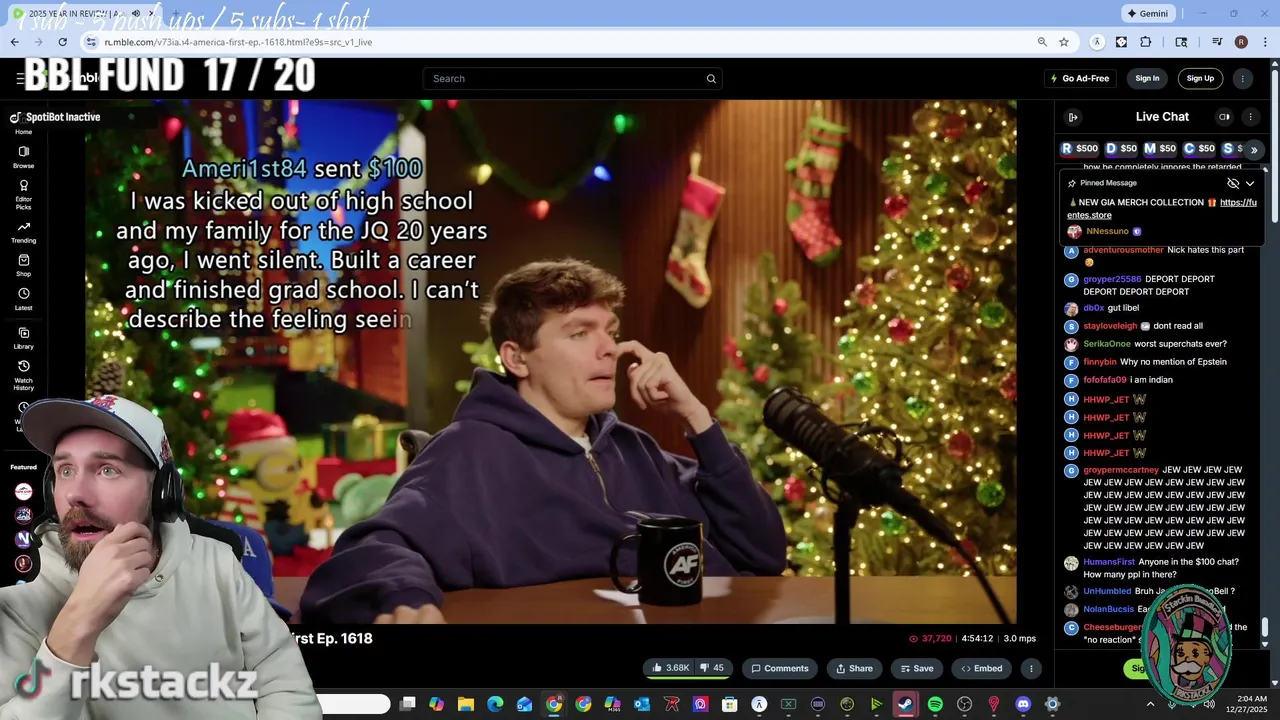Open Chrome extensions puzzle icon
1280x720 pixels.
click(x=1146, y=42)
